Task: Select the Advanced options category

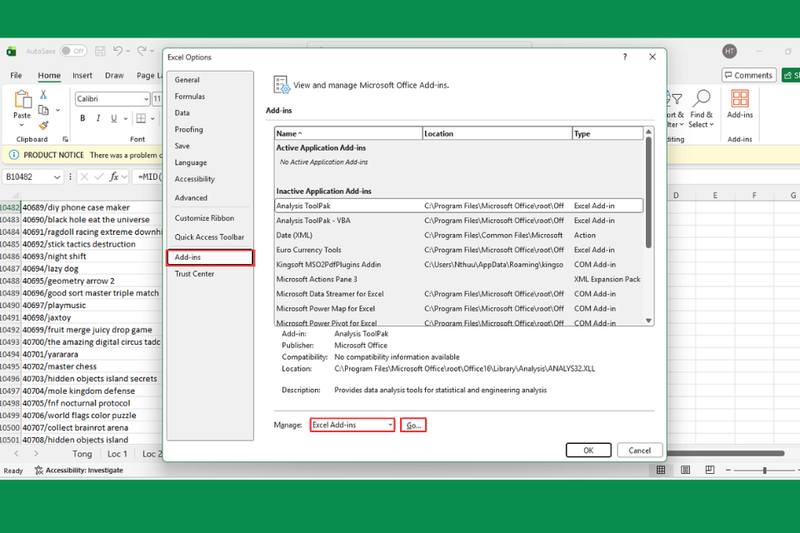Action: point(210,197)
